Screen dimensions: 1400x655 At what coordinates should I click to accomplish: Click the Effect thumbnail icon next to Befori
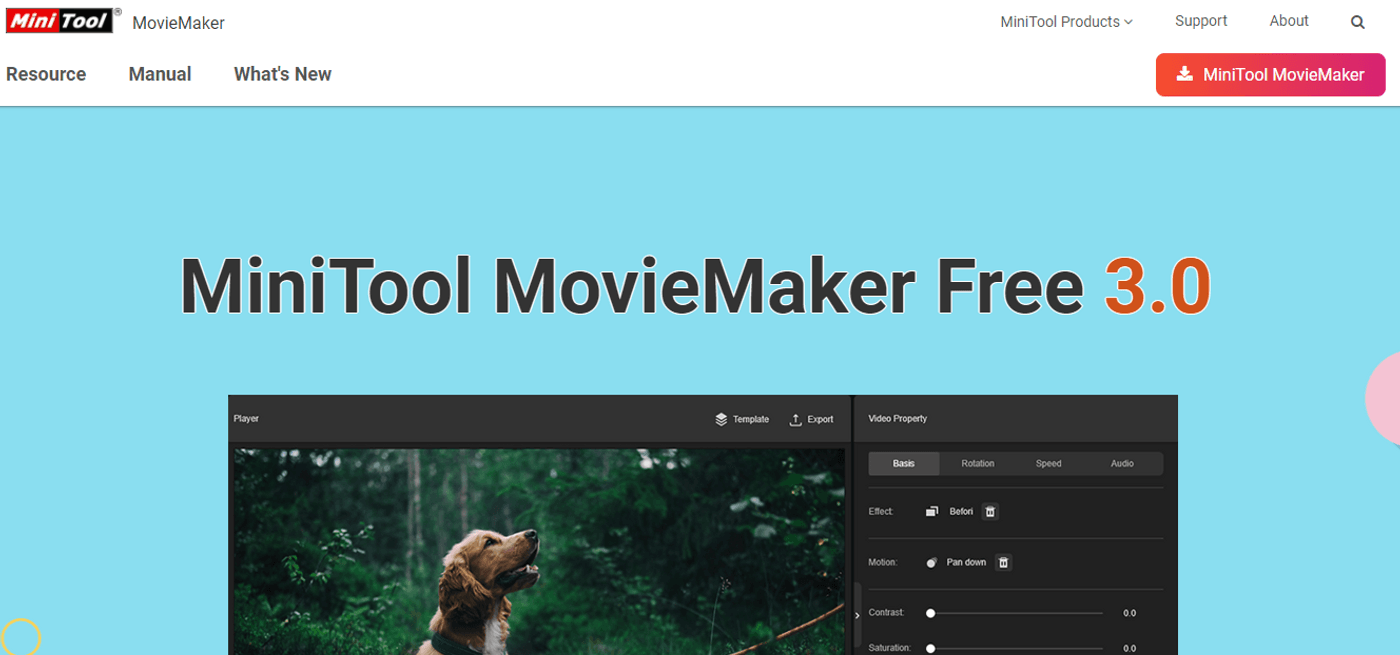click(x=930, y=511)
